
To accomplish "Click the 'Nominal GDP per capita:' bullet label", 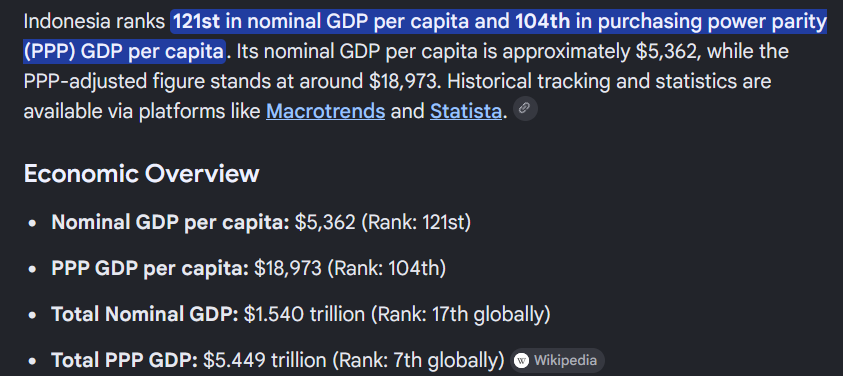I will point(170,223).
